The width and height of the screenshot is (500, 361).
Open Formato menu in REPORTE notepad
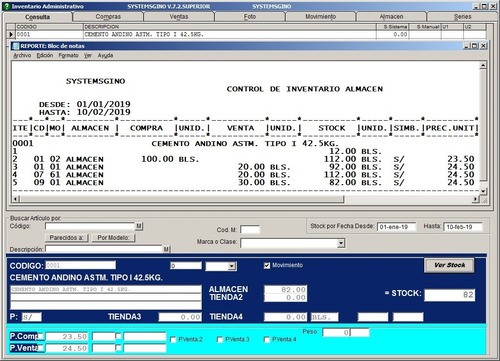pyautogui.click(x=68, y=55)
